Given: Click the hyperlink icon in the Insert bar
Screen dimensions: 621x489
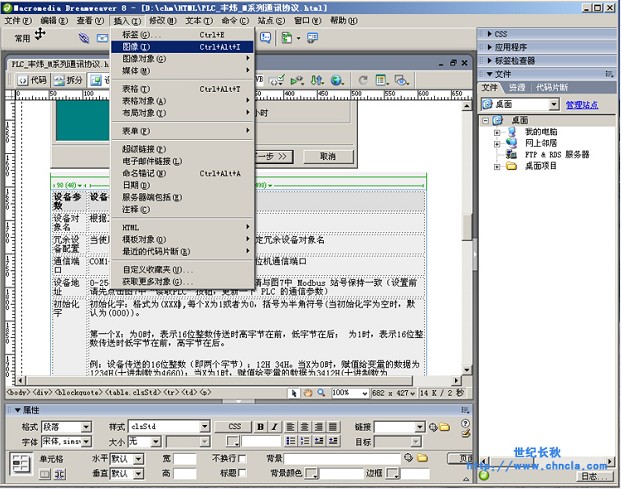Looking at the screenshot, I should coord(84,38).
